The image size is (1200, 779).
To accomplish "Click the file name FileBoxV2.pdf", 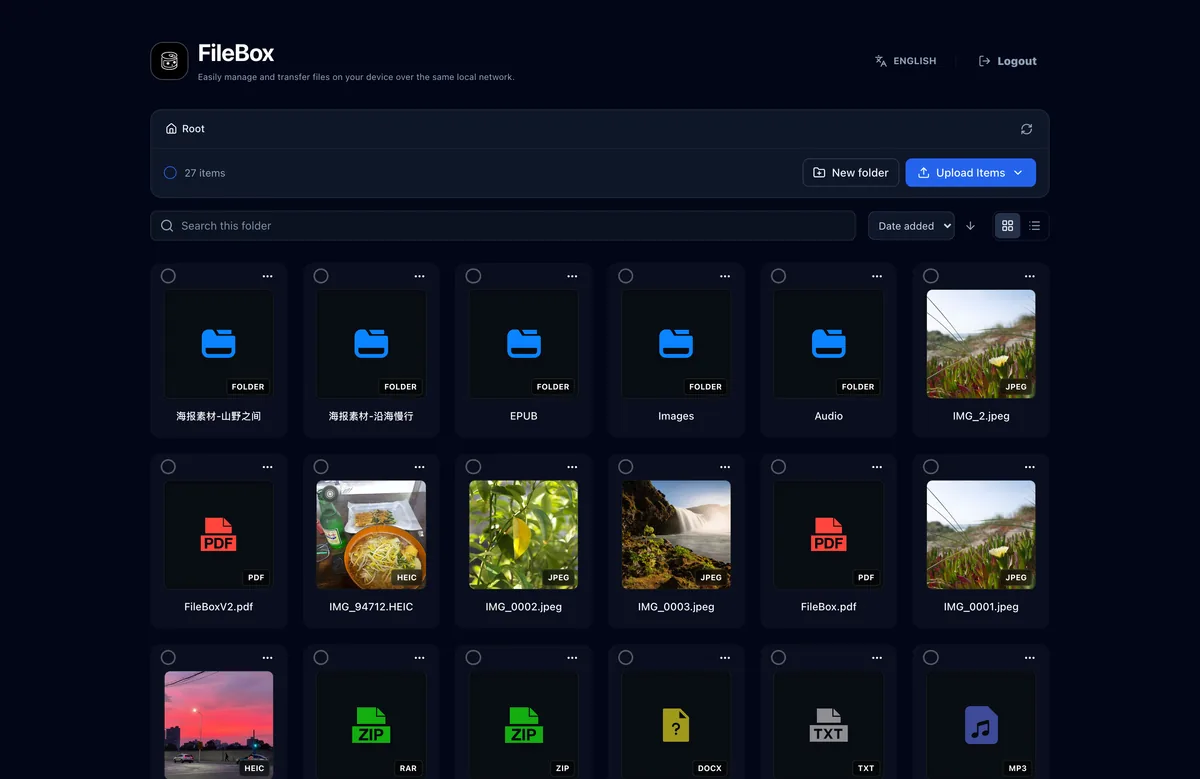I will (x=219, y=607).
